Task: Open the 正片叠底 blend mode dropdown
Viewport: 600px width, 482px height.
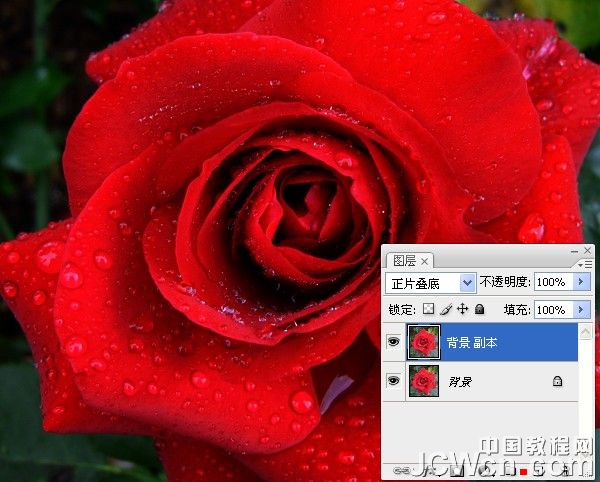Action: coord(467,283)
